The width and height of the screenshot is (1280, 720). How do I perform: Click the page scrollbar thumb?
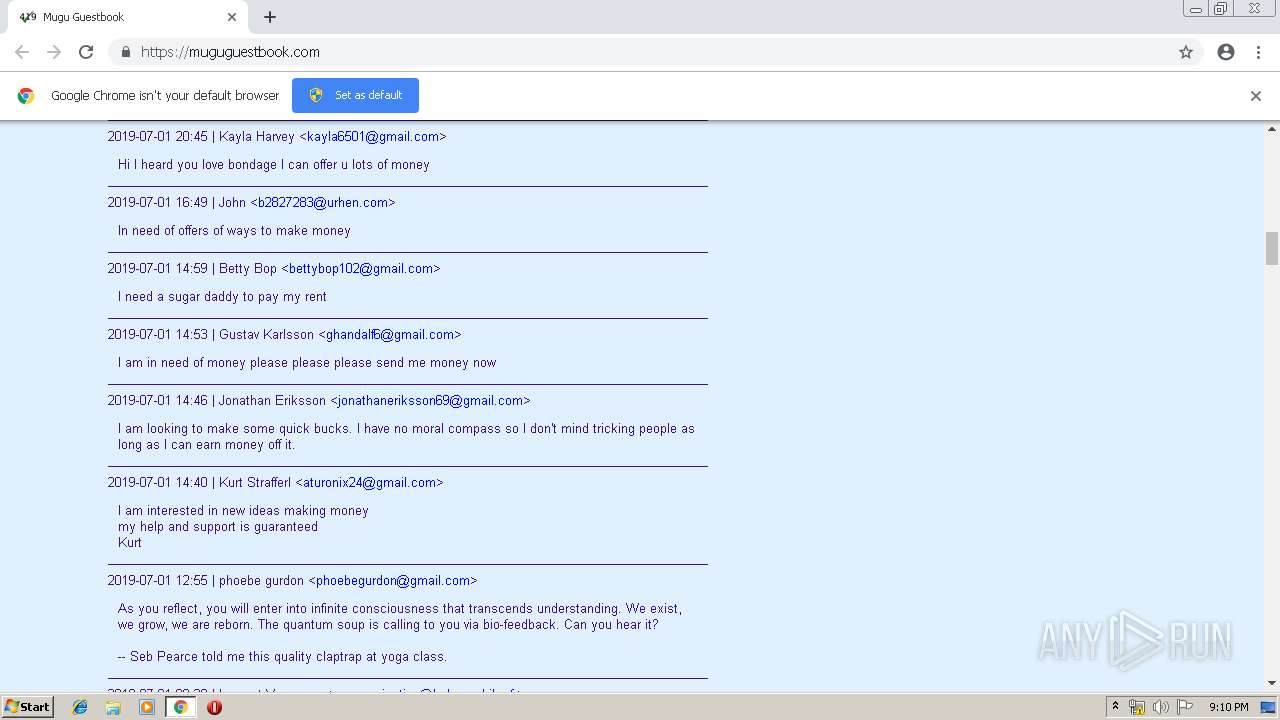point(1272,248)
